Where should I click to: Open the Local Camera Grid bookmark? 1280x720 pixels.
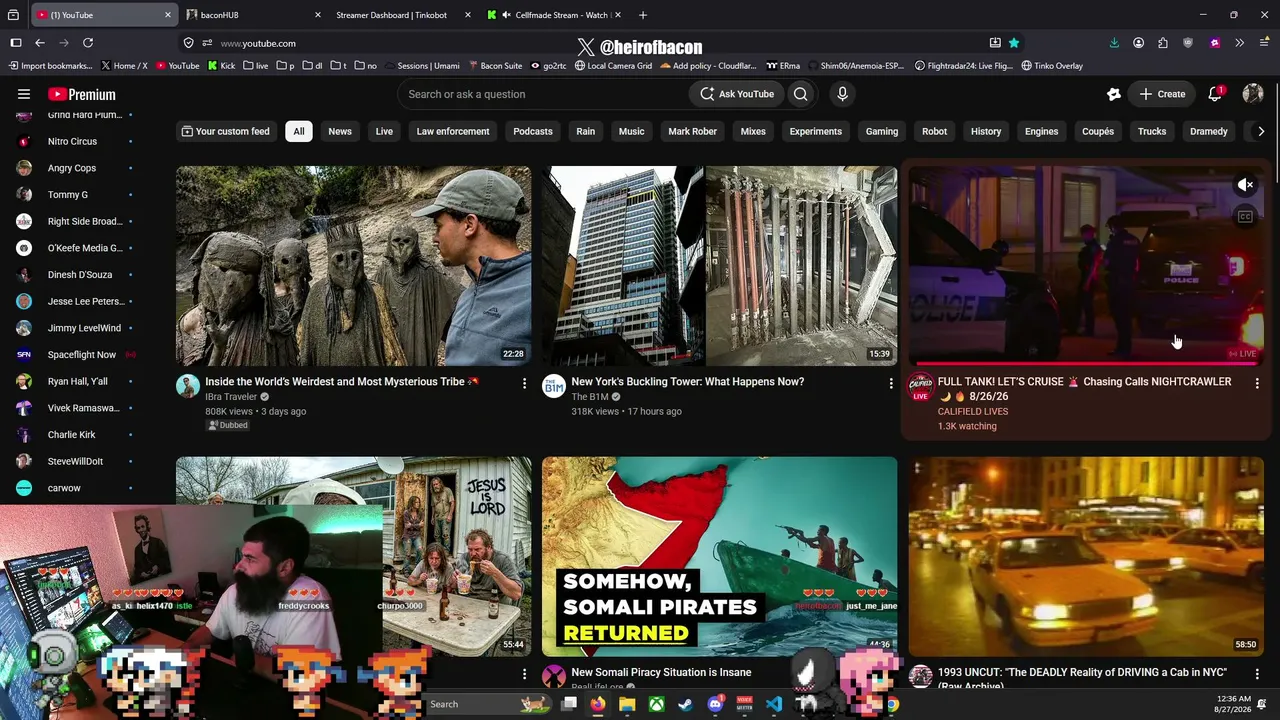click(x=613, y=66)
